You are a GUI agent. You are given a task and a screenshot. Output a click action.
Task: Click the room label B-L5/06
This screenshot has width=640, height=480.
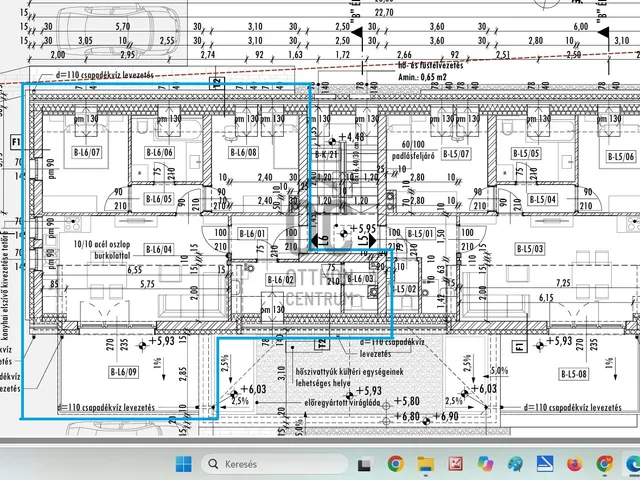pyautogui.click(x=621, y=156)
